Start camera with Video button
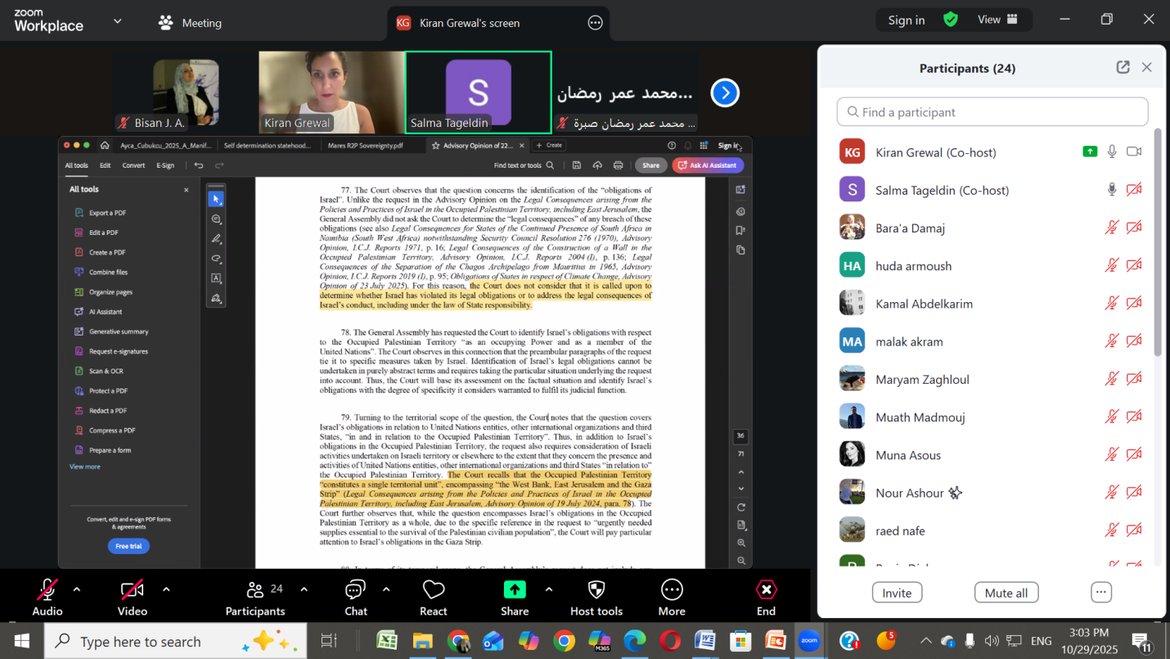This screenshot has width=1170, height=659. (x=132, y=590)
